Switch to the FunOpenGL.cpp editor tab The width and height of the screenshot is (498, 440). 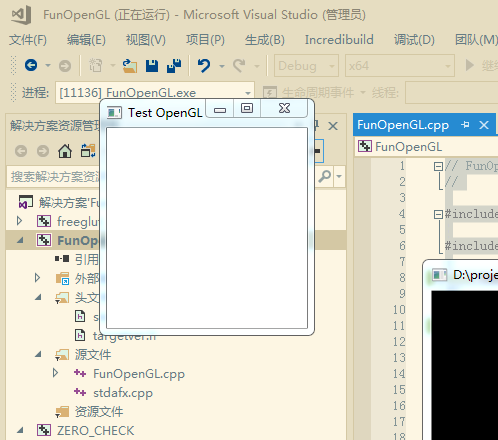tap(403, 125)
